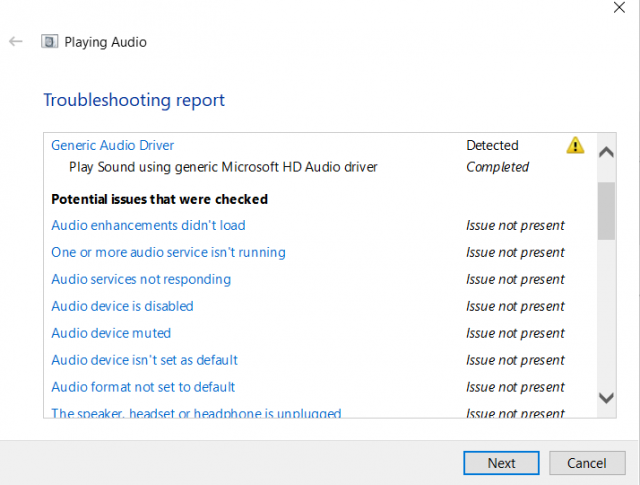640x485 pixels.
Task: Click 'Issue not present' beside Audio device is disabled
Action: pyautogui.click(x=515, y=306)
